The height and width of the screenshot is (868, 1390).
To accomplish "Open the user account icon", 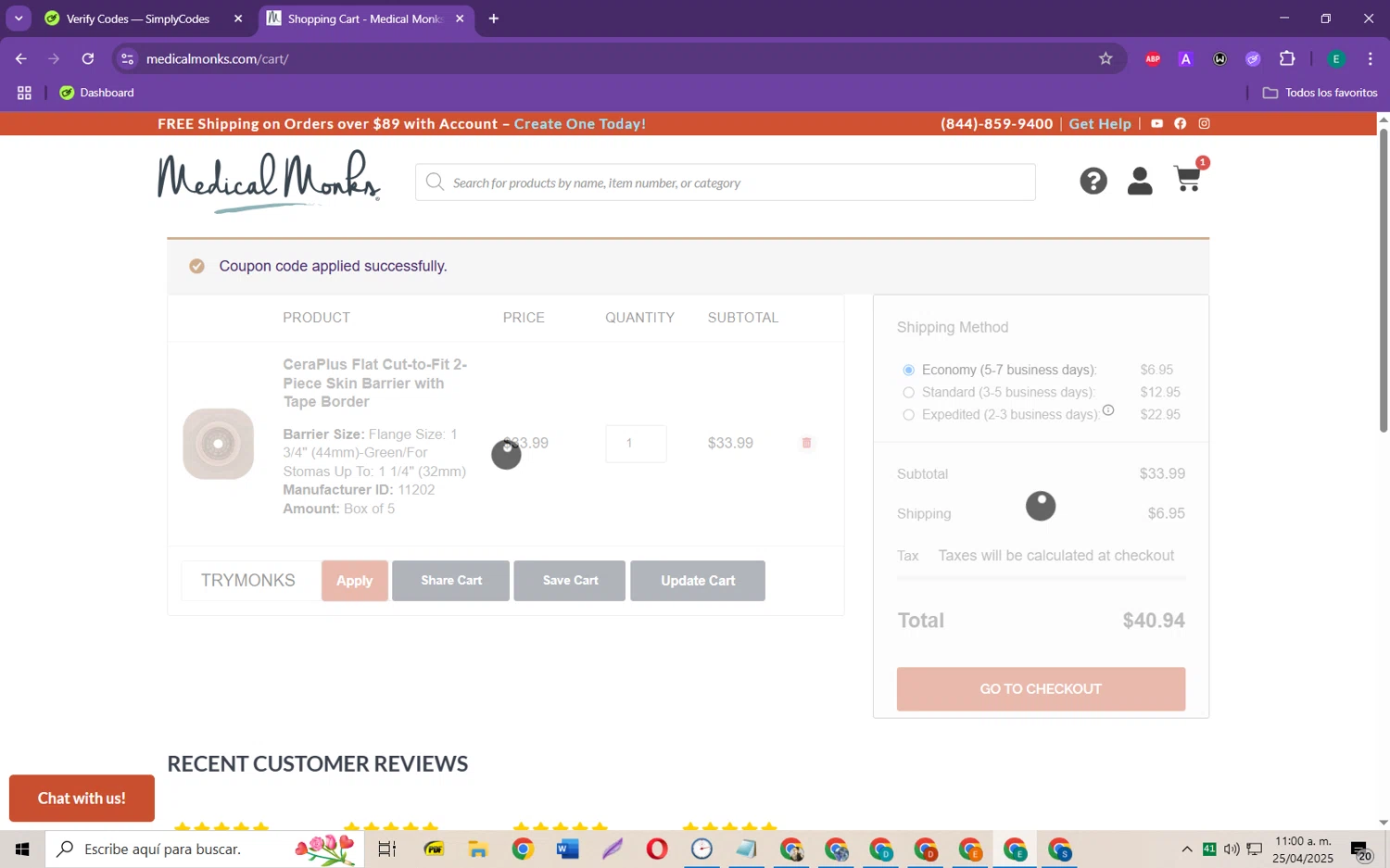I will pos(1140,182).
